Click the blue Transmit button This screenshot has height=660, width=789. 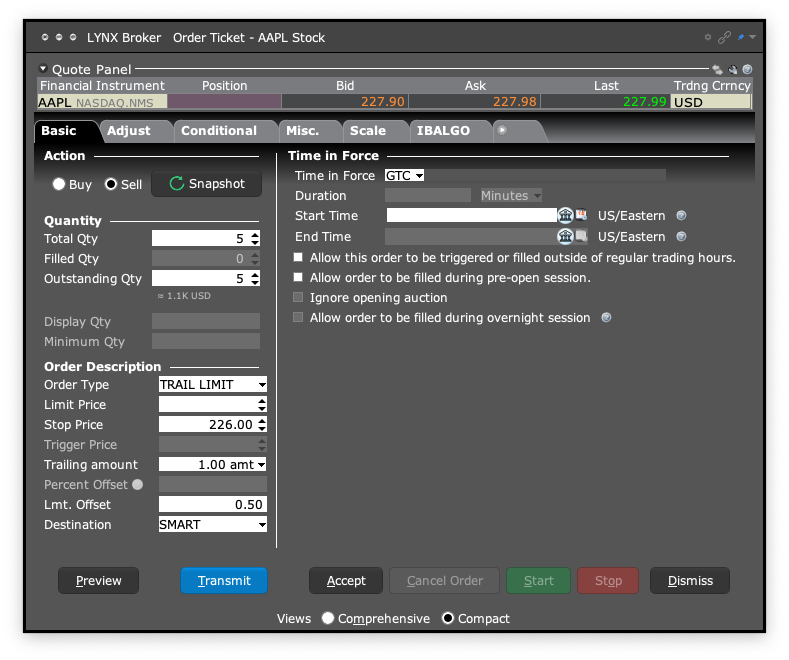[x=224, y=581]
